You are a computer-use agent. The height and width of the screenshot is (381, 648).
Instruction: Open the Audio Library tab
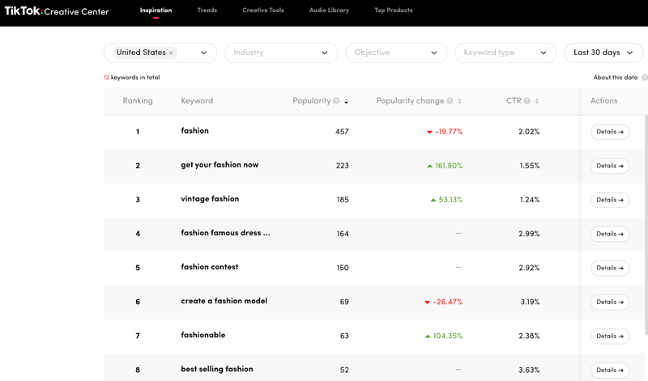329,10
